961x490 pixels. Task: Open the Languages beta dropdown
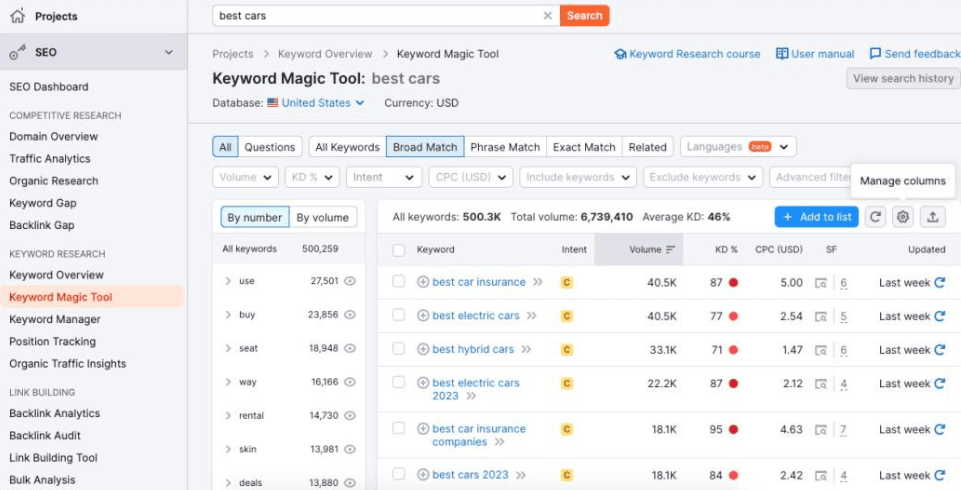738,147
